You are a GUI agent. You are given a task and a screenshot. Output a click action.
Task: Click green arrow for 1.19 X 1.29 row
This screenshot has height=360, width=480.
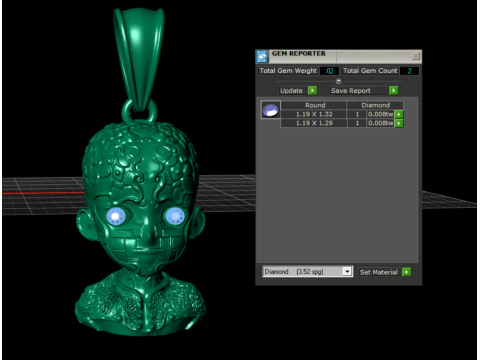pyautogui.click(x=399, y=123)
